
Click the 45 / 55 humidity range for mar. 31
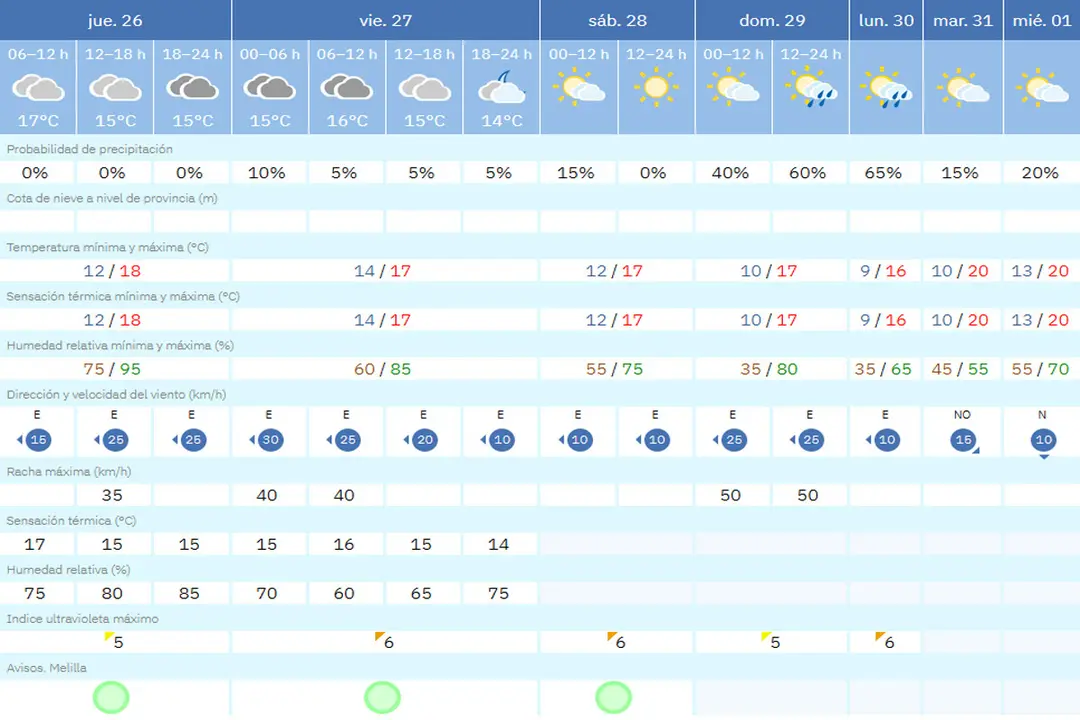[959, 369]
